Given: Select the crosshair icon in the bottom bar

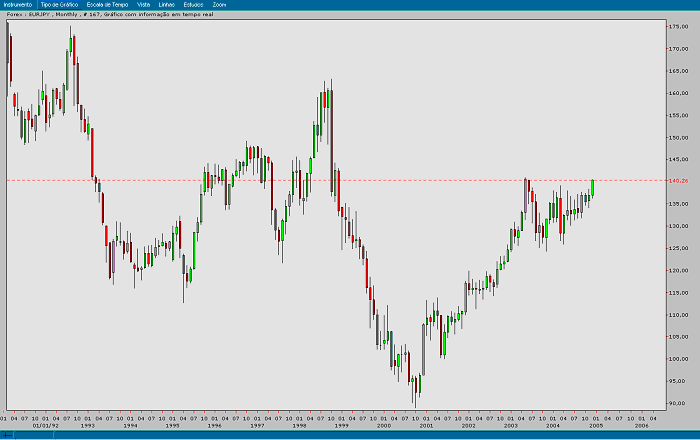Looking at the screenshot, I should coord(6,435).
